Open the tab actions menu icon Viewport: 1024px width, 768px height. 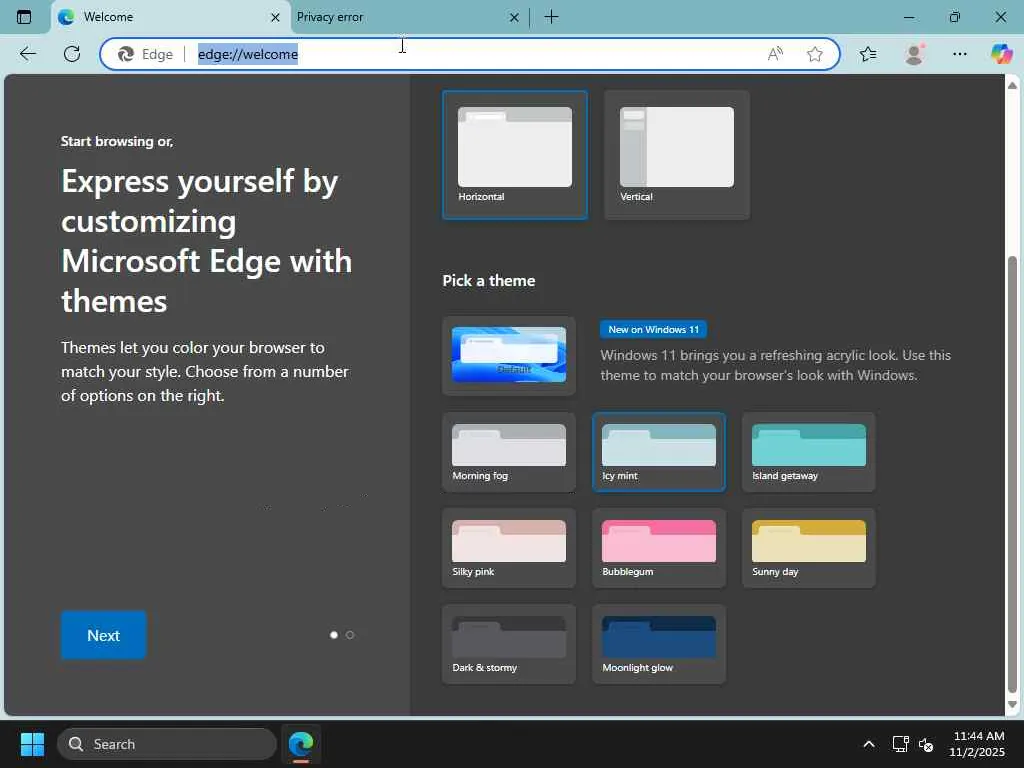click(24, 17)
